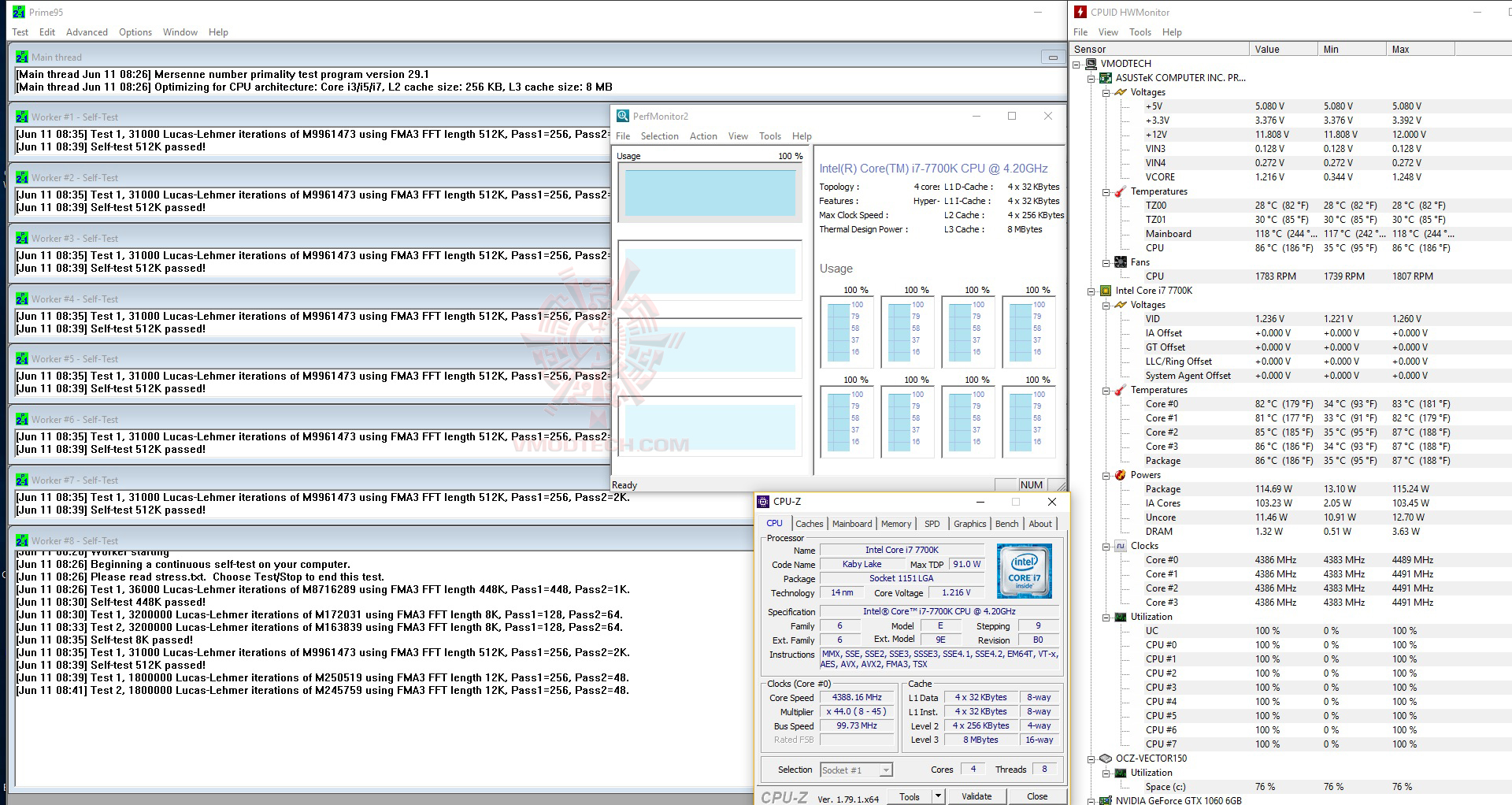Collapse the Fans node in HWMonitor
The height and width of the screenshot is (805, 1512).
click(x=1106, y=262)
